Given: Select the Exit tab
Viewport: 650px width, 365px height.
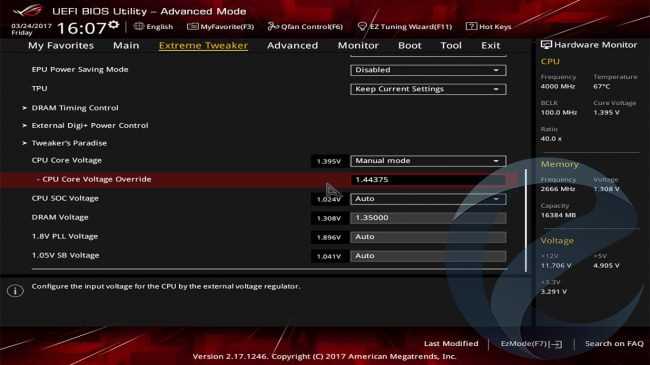Looking at the screenshot, I should click(x=490, y=45).
